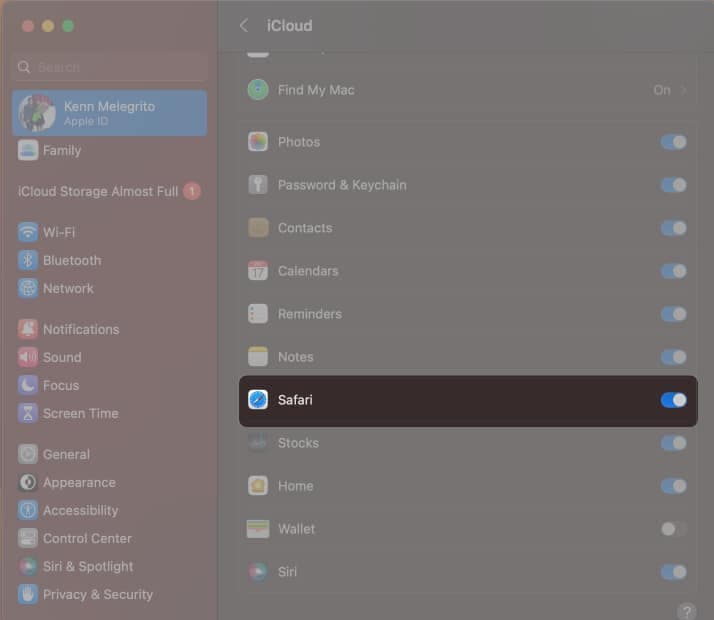Click the Safari compass icon
The image size is (714, 620).
258,400
